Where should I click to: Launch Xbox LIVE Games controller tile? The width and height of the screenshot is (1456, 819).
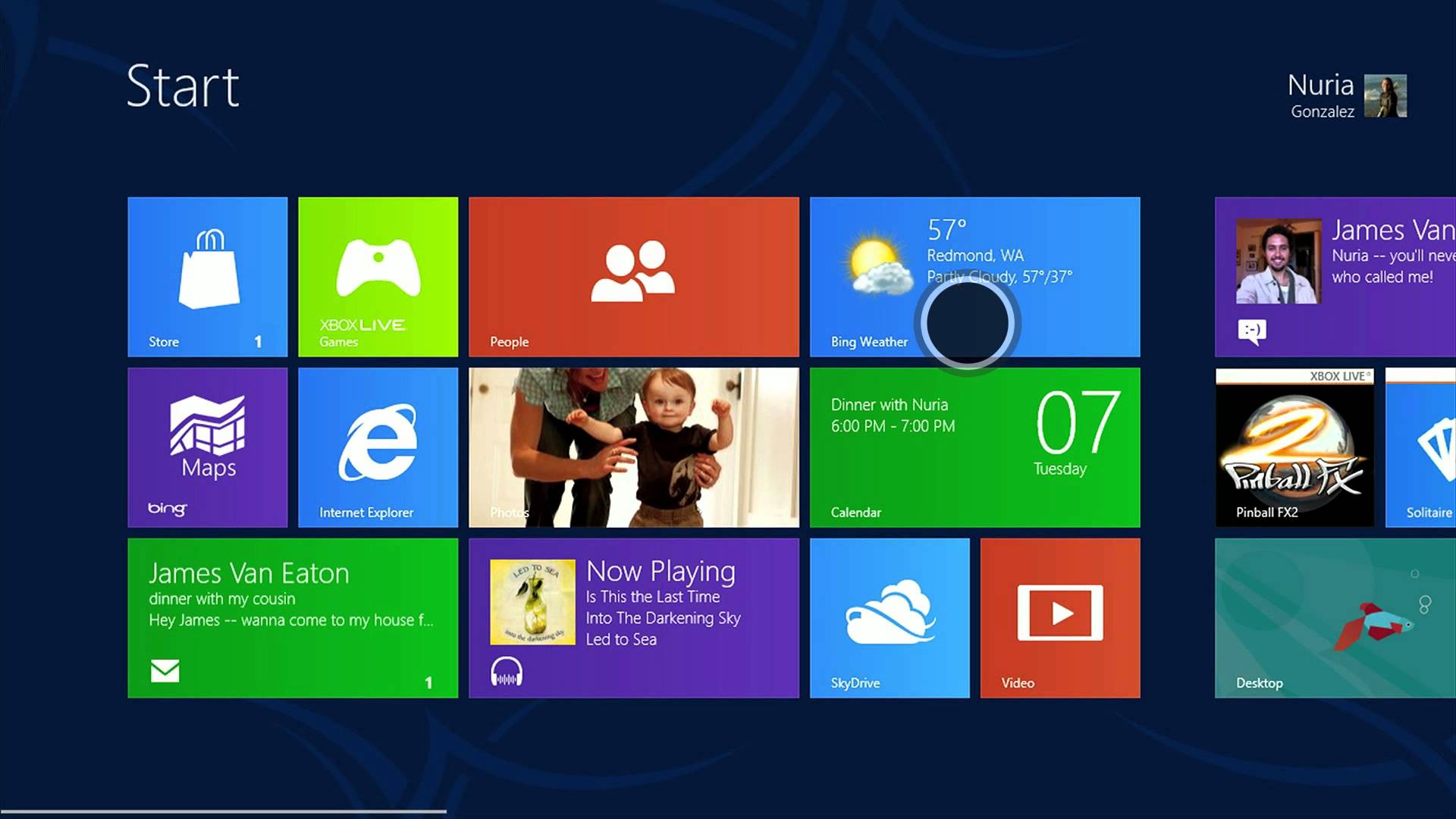tap(378, 277)
